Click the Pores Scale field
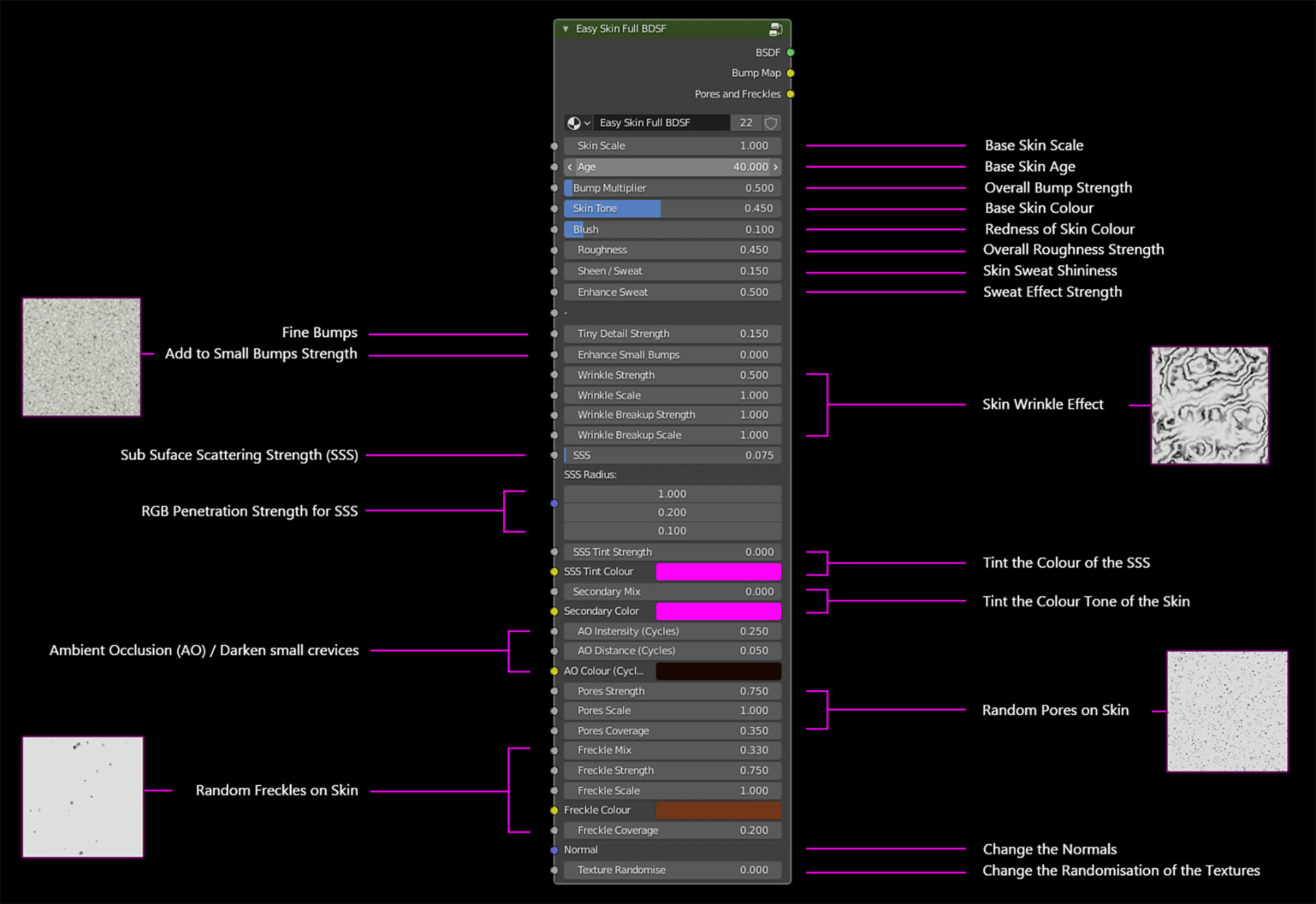Image resolution: width=1316 pixels, height=904 pixels. tap(672, 711)
